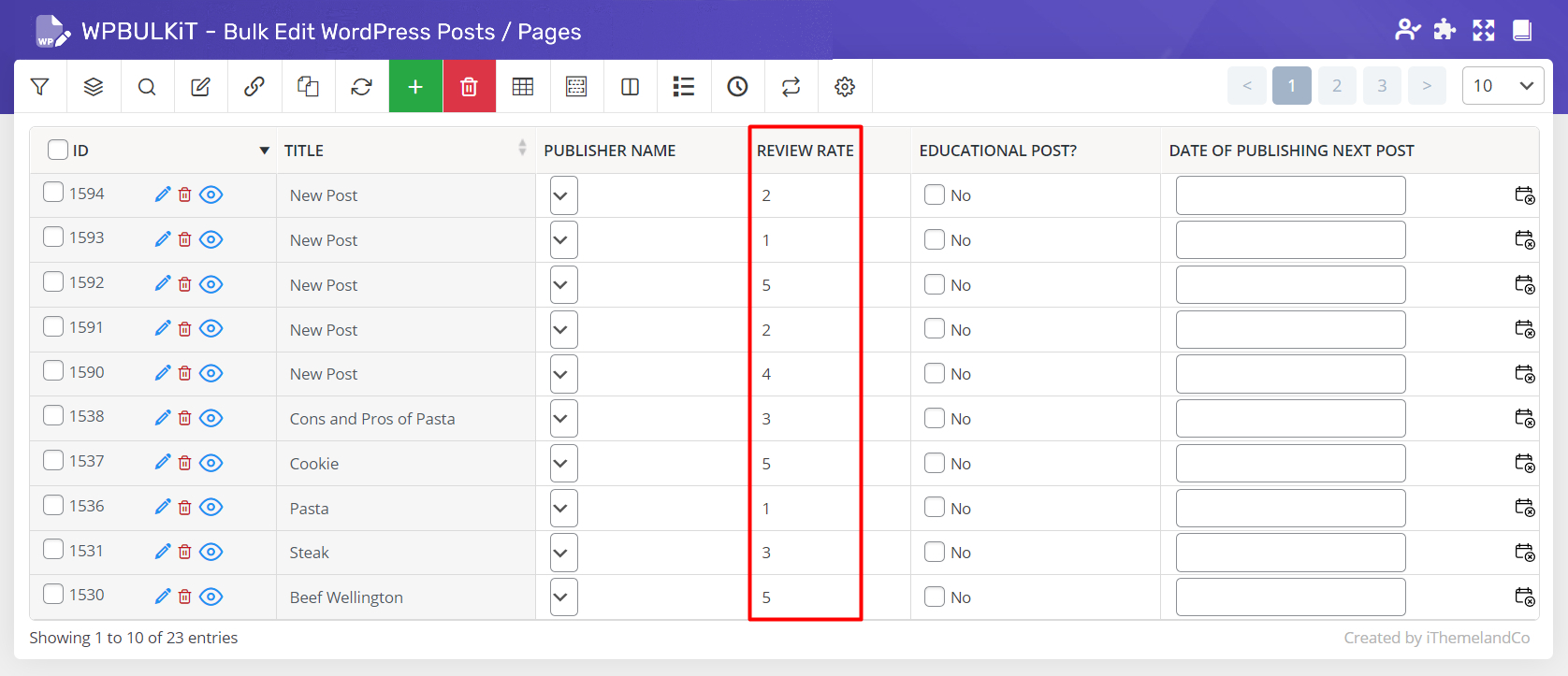Click the next-post date field for Pasta

(x=1290, y=508)
